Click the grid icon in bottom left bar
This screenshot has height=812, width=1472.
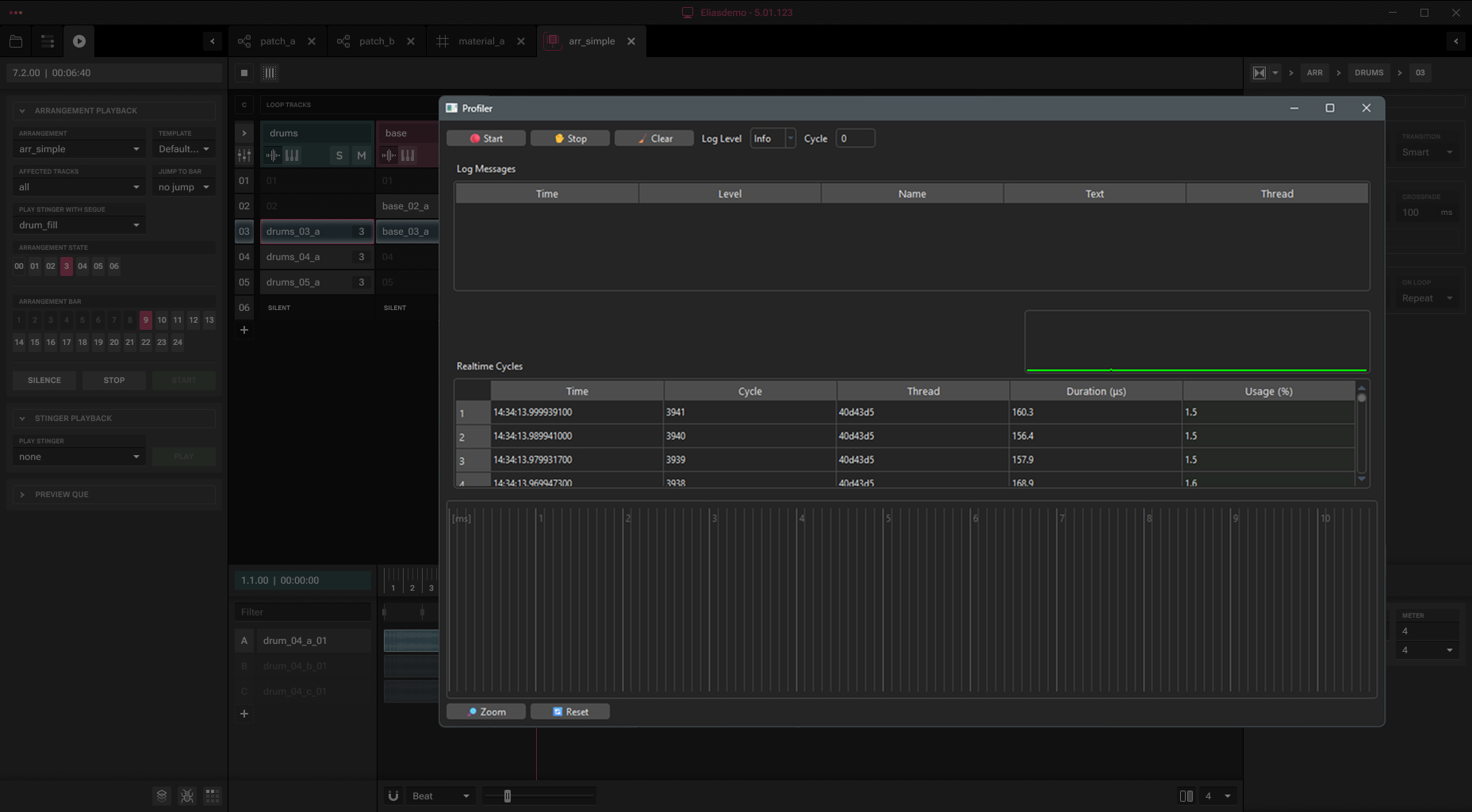tap(213, 796)
